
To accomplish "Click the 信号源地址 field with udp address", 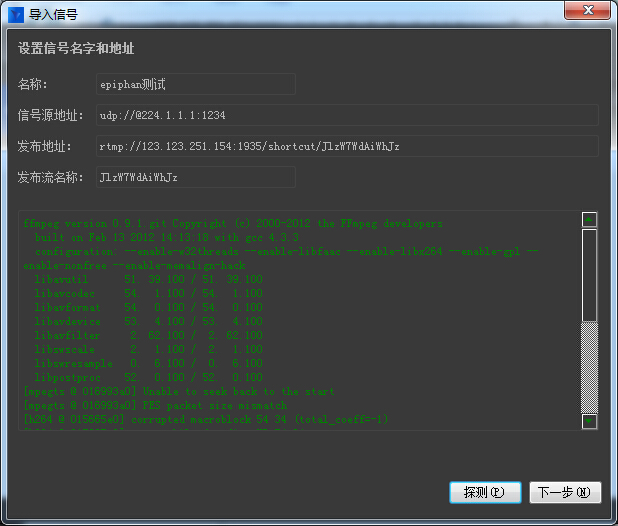I will [346, 116].
